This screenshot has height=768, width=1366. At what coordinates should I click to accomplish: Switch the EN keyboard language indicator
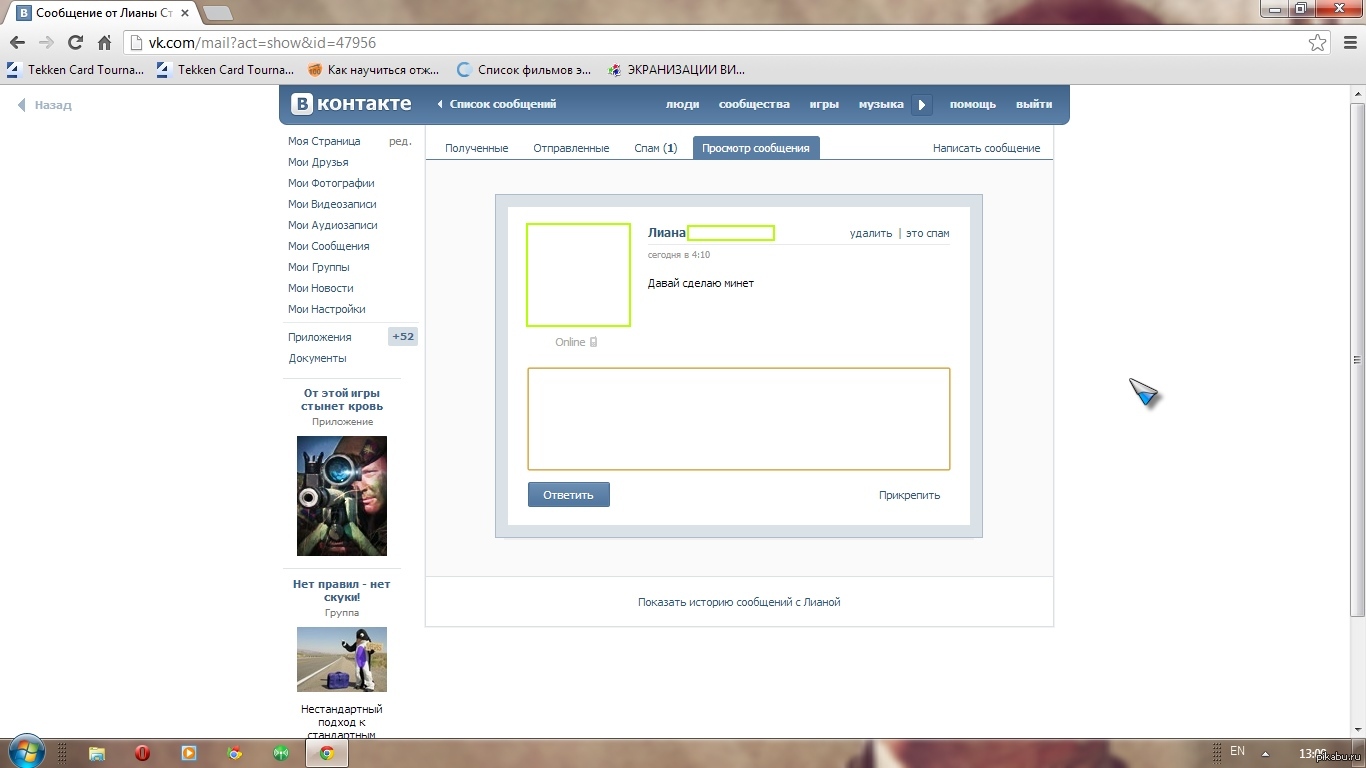pyautogui.click(x=1237, y=751)
